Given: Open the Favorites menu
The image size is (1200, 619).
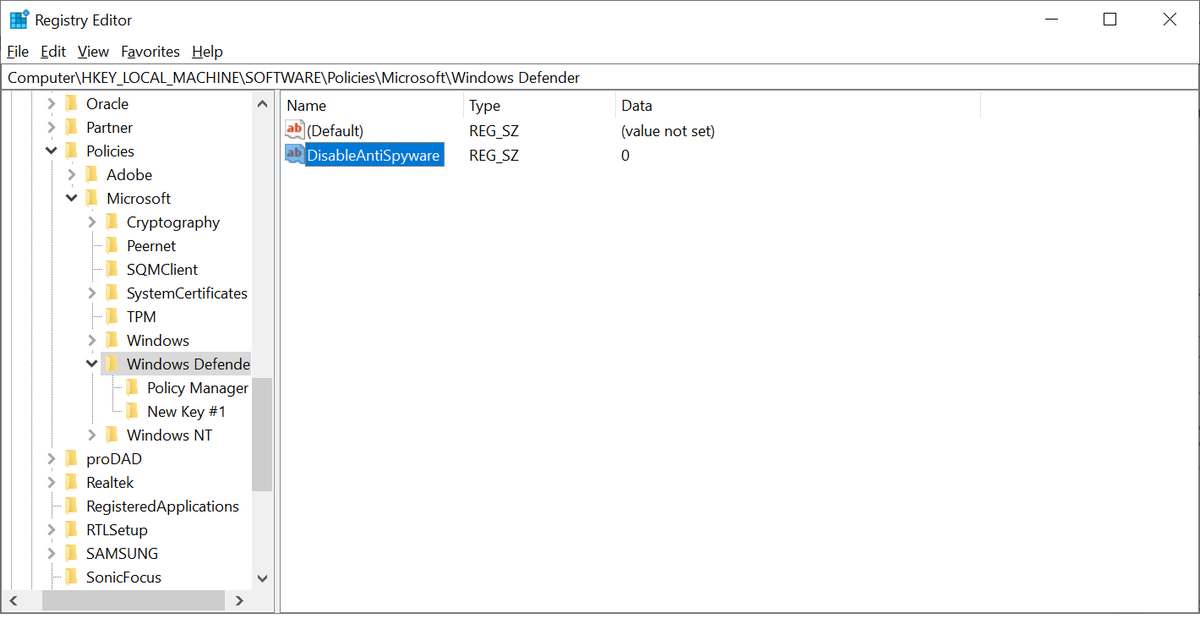Looking at the screenshot, I should 150,51.
